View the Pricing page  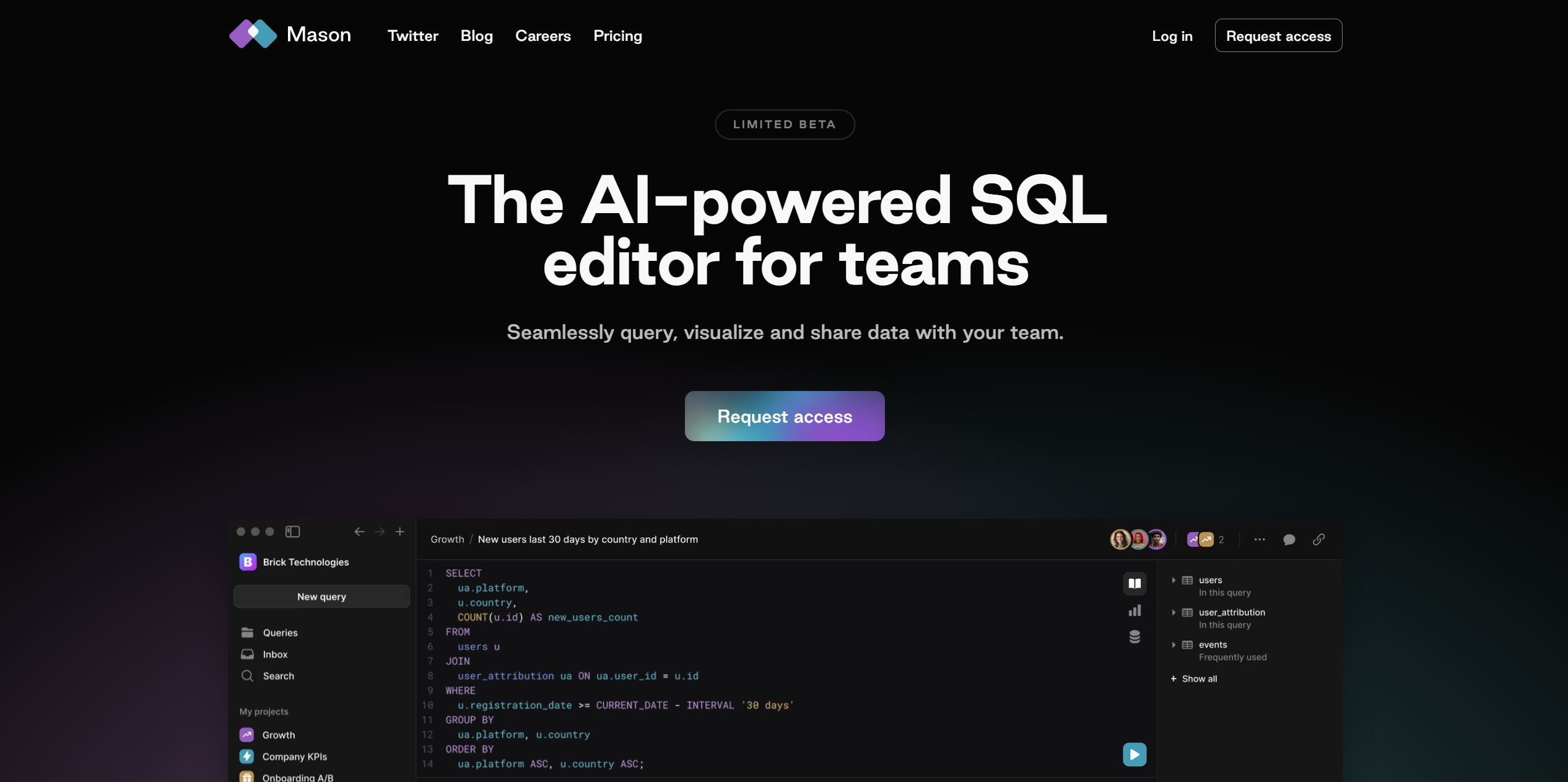click(617, 36)
